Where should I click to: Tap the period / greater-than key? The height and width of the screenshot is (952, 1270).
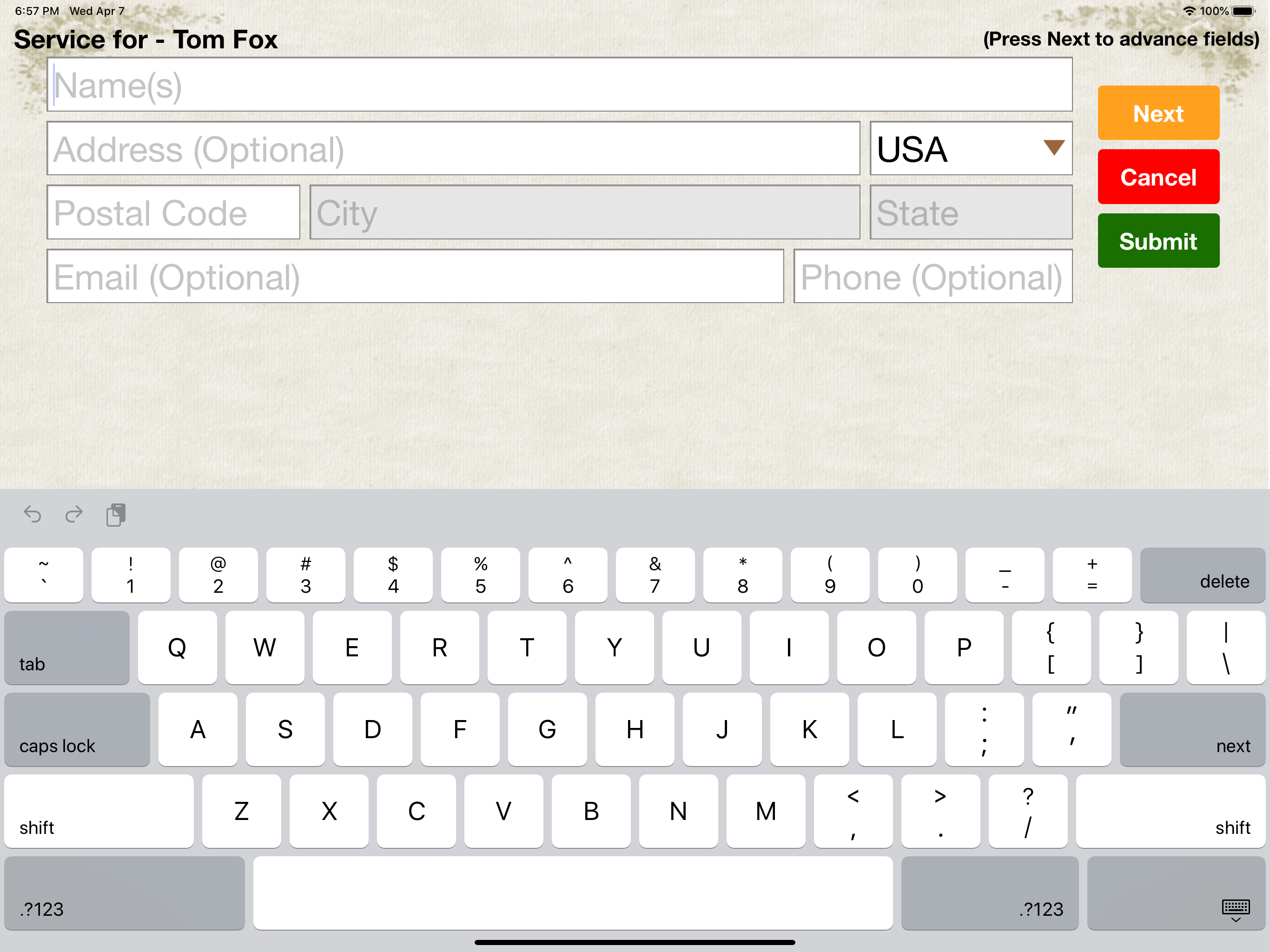tap(940, 811)
